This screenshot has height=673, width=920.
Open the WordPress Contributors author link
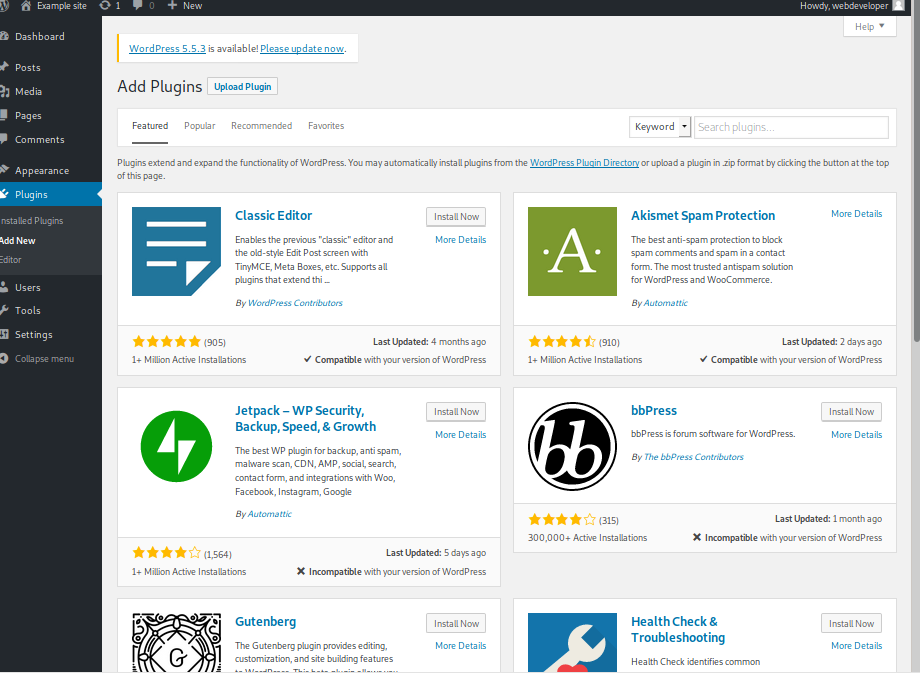pos(295,303)
